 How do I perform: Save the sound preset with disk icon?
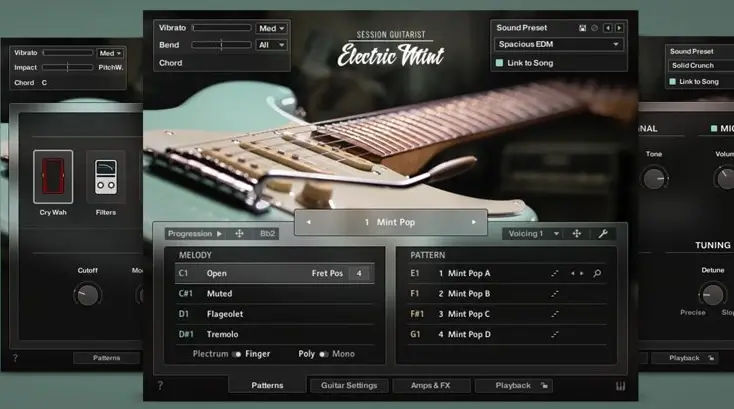click(x=582, y=28)
